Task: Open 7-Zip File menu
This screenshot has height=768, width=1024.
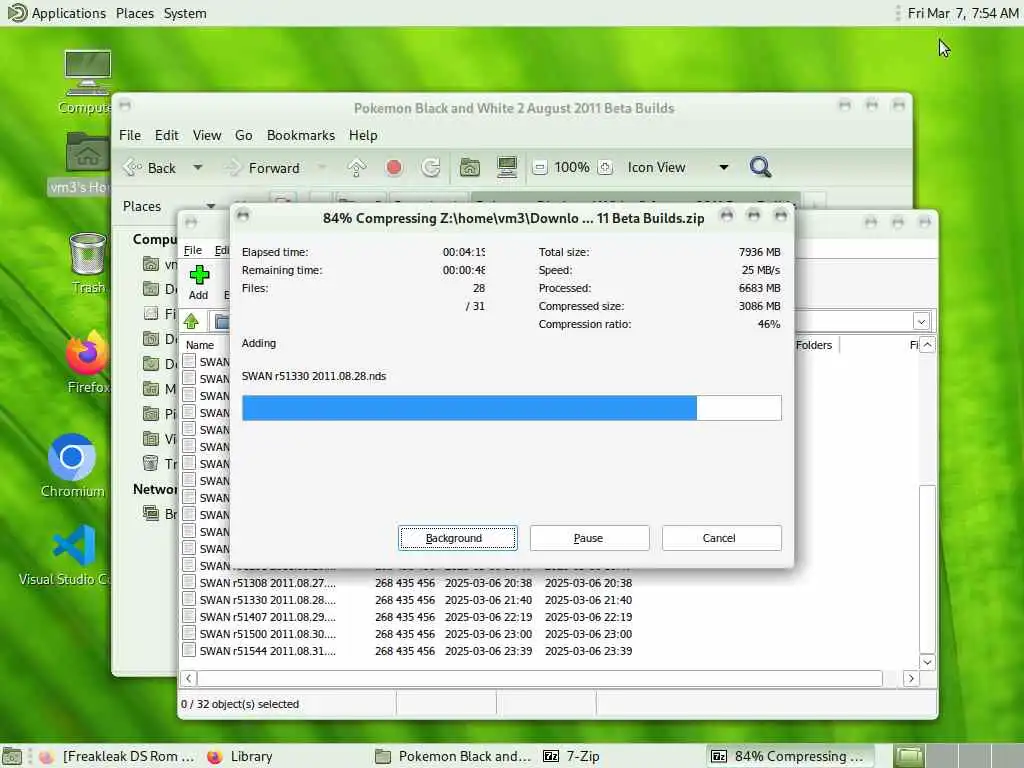Action: coord(193,250)
